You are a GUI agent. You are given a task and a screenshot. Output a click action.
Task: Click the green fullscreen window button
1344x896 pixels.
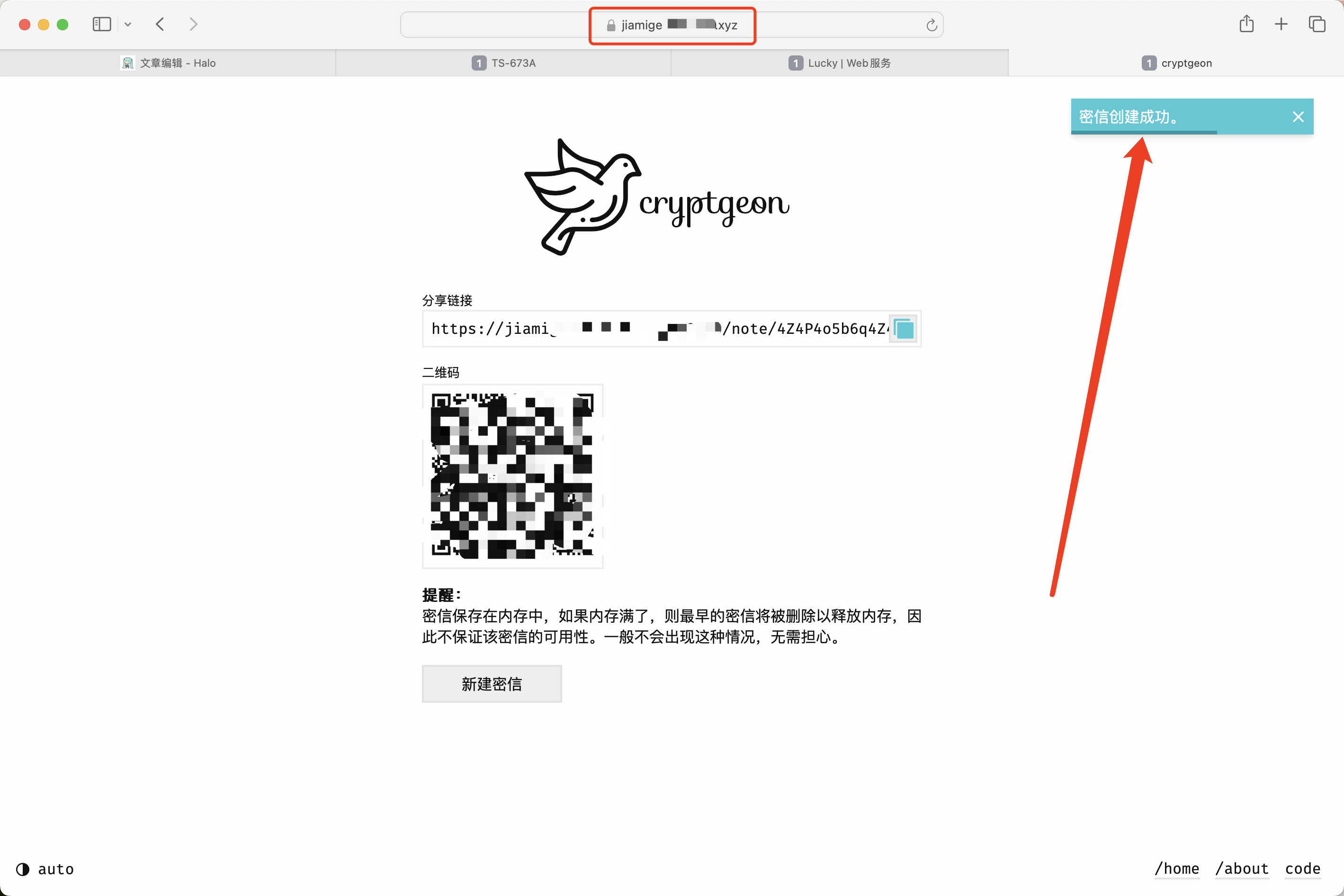63,25
